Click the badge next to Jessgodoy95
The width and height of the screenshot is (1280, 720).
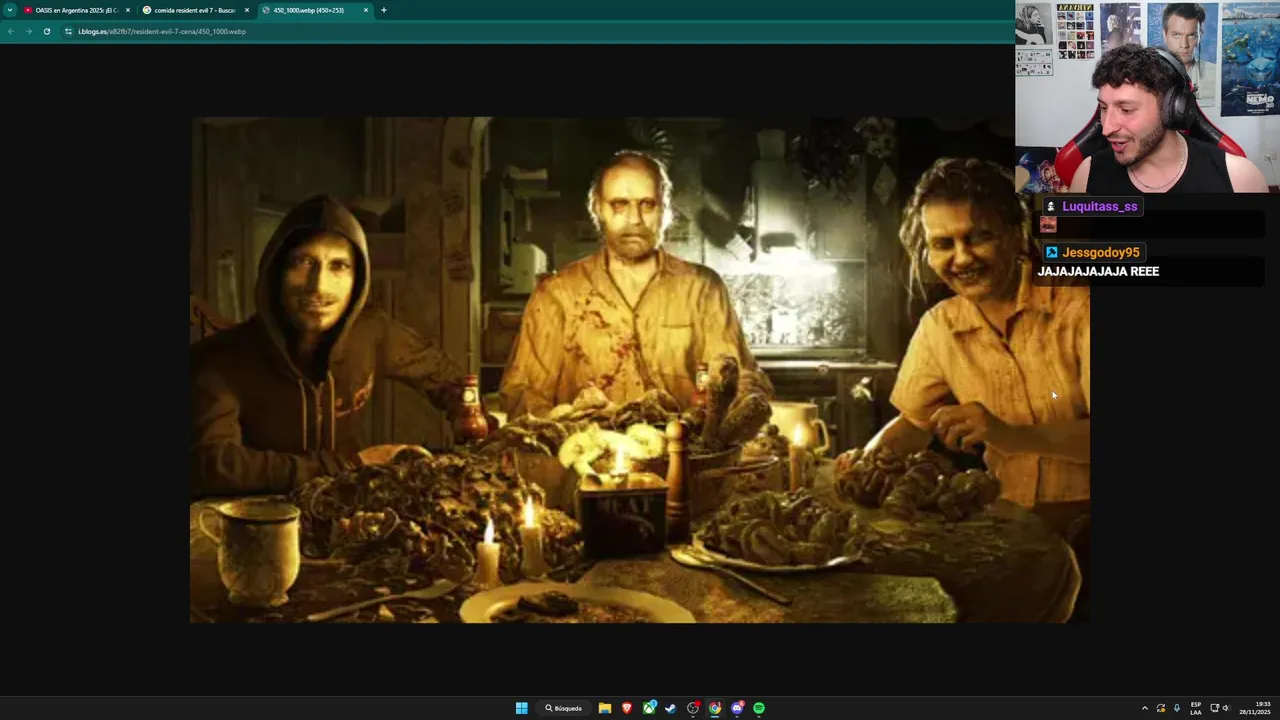tap(1051, 253)
